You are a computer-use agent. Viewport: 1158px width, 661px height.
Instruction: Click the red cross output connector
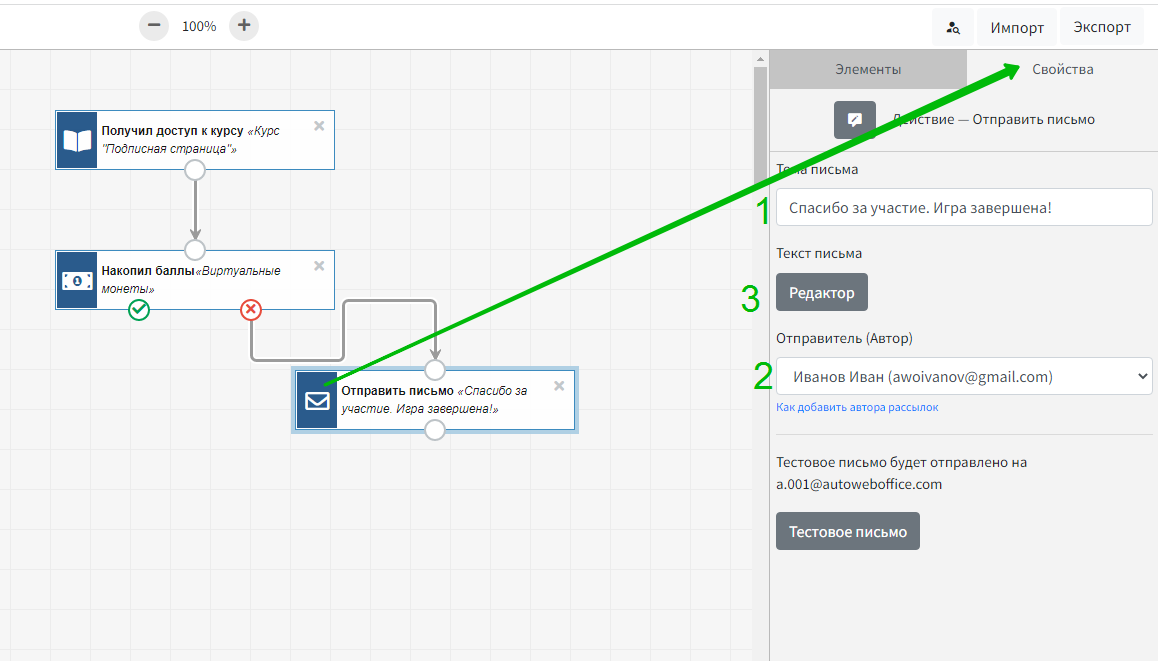click(251, 310)
